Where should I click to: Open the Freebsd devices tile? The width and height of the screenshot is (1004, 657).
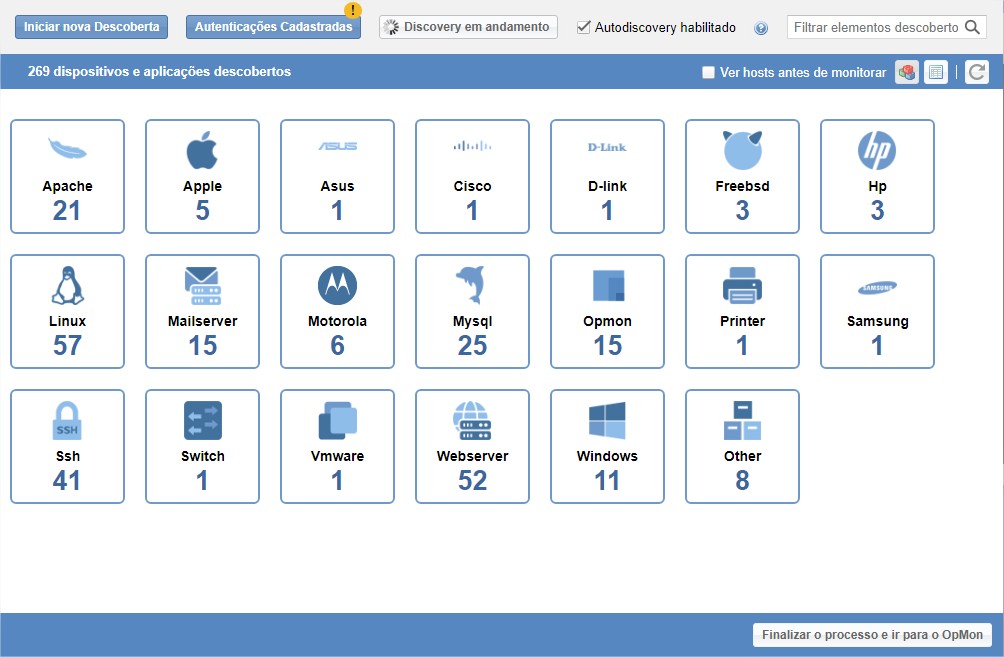point(742,176)
